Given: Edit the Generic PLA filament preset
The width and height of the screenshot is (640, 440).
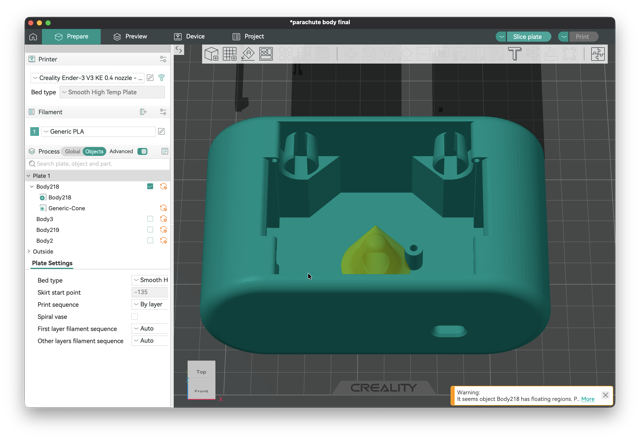Looking at the screenshot, I should coord(161,131).
